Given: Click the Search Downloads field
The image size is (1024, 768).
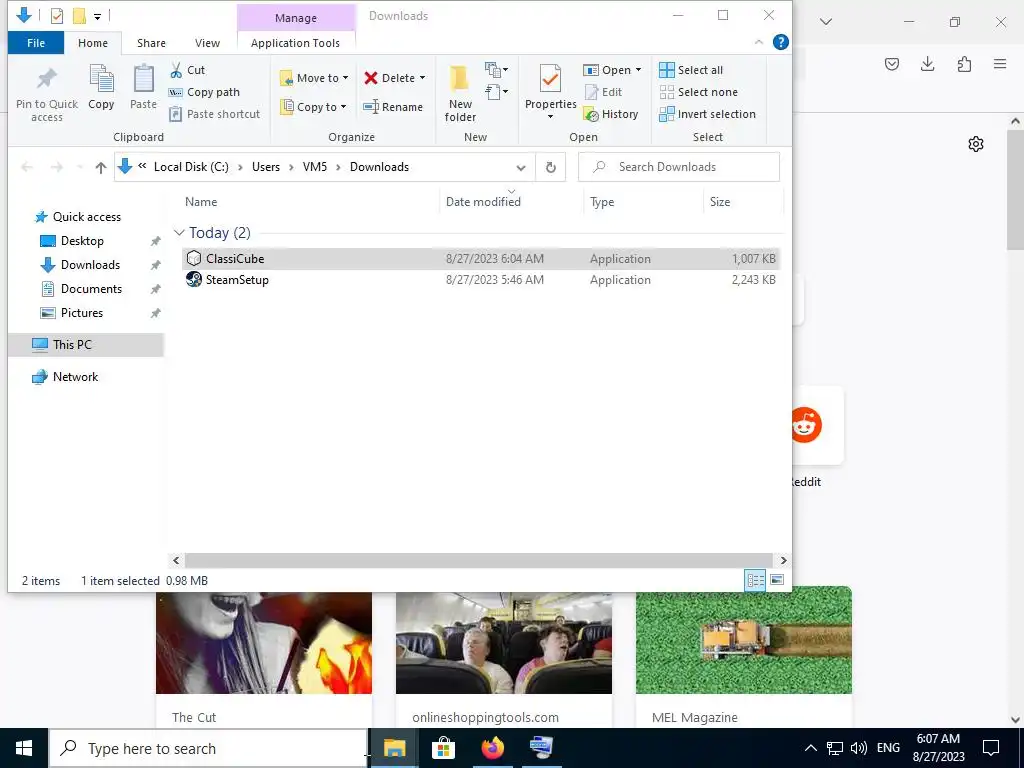Looking at the screenshot, I should tap(679, 167).
